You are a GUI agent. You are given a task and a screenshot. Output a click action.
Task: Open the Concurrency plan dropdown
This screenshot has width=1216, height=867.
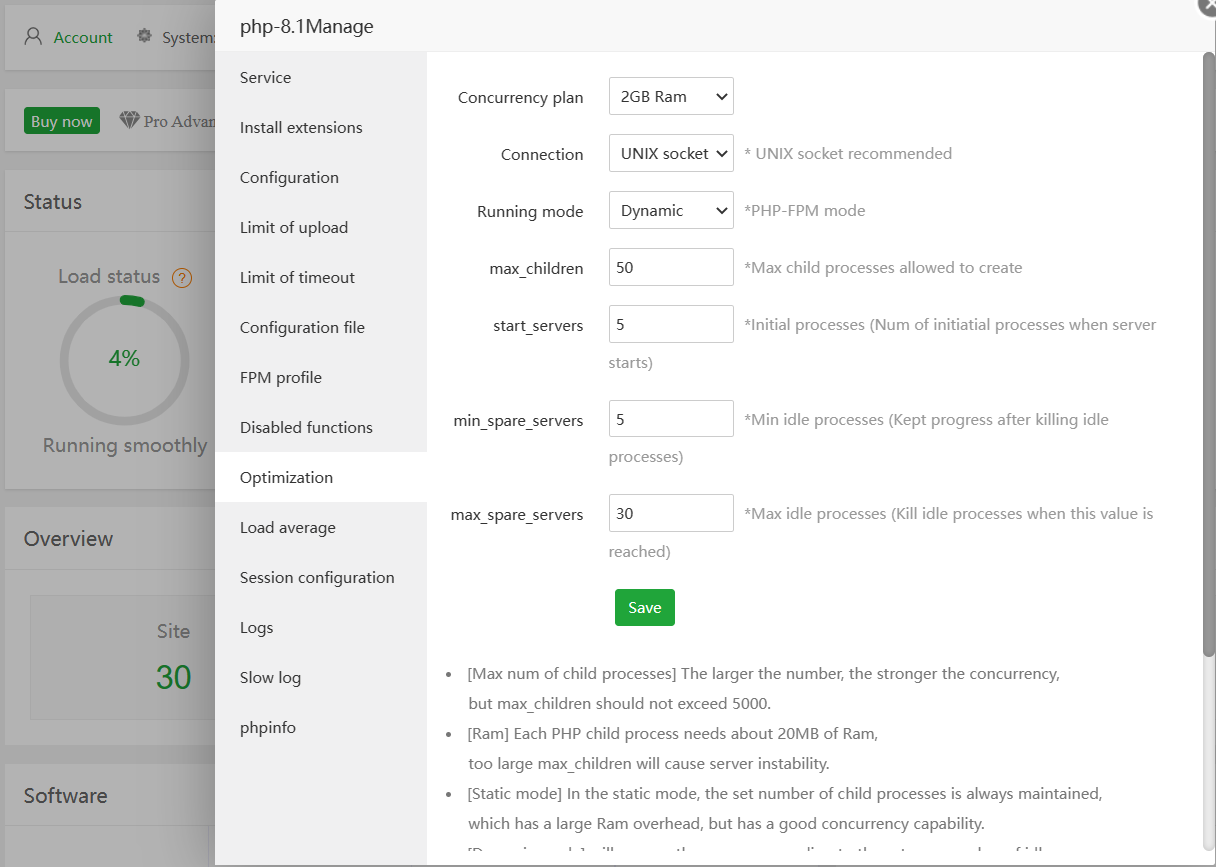(671, 97)
